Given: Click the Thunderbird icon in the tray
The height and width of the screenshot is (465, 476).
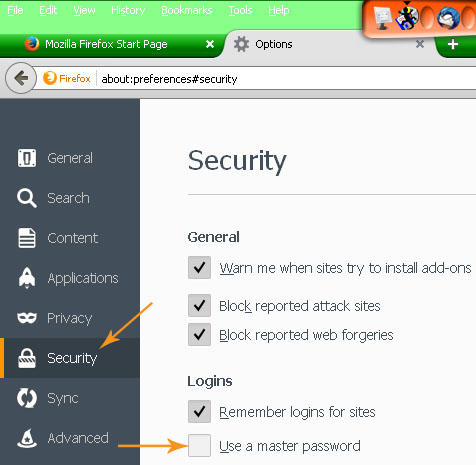Looking at the screenshot, I should (x=448, y=17).
